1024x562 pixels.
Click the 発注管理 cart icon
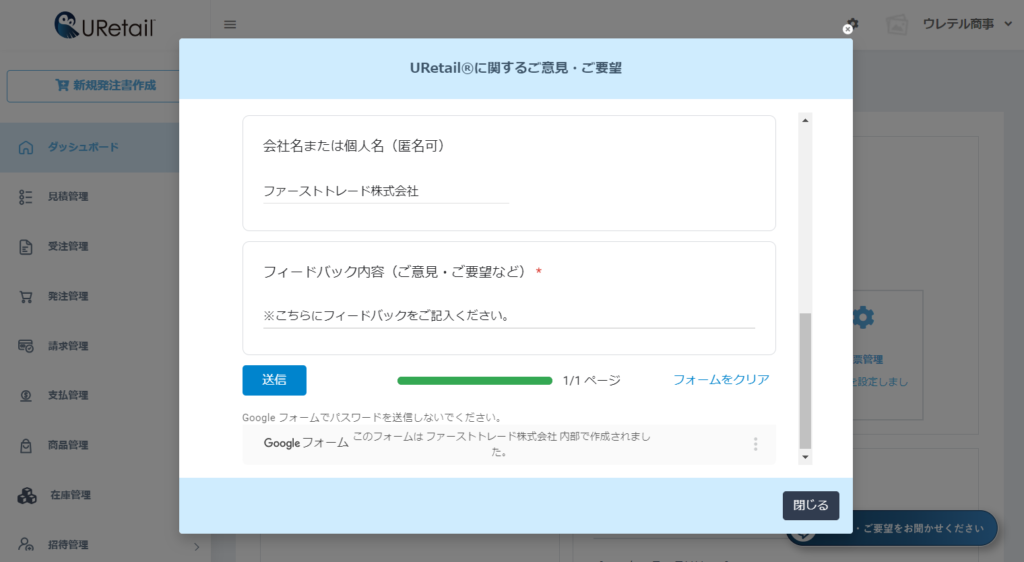[x=27, y=297]
